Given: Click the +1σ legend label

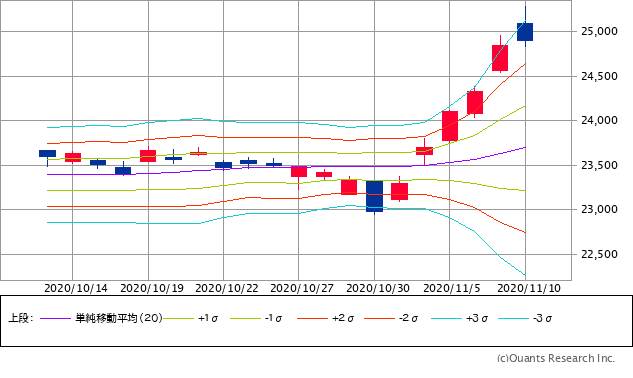Looking at the screenshot, I should 208,319.
